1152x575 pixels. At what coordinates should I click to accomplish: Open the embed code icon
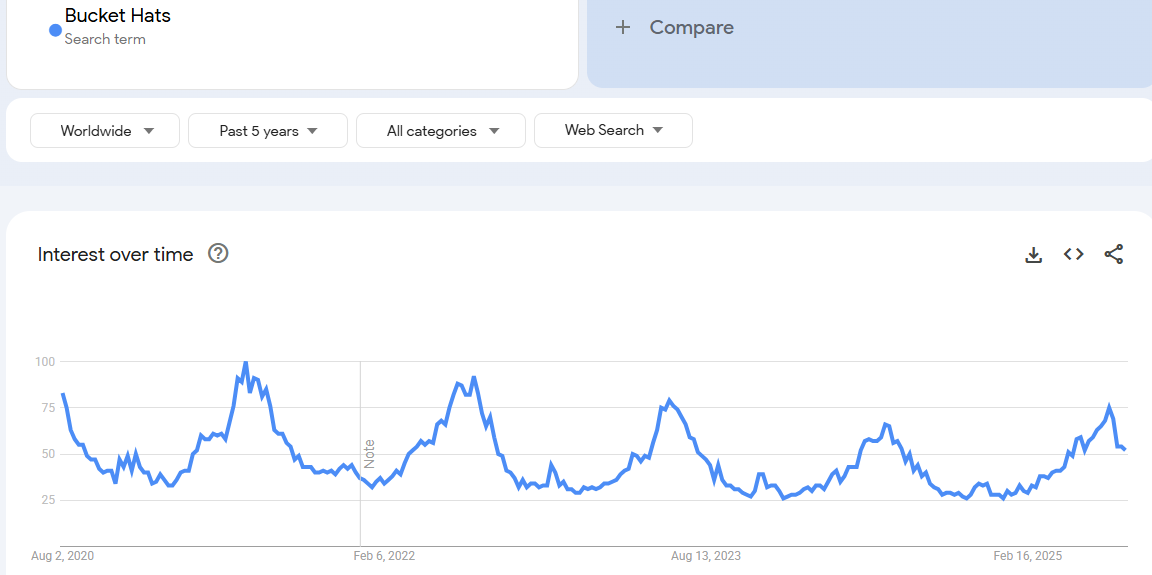(1073, 254)
